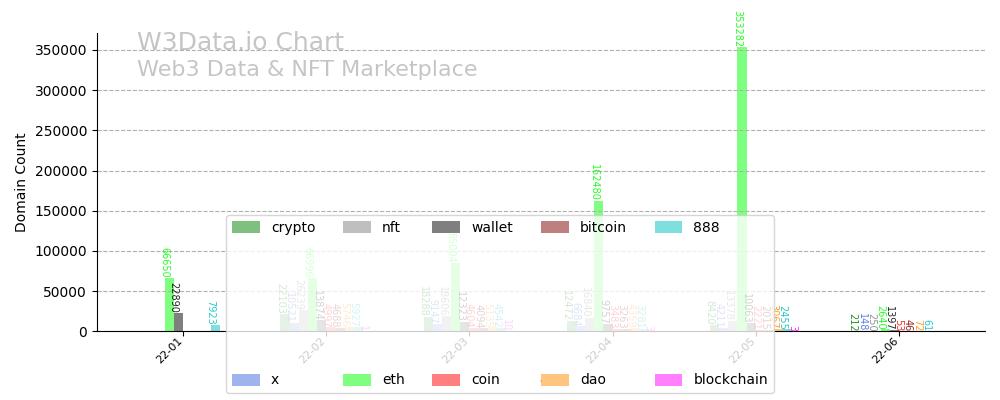This screenshot has height=400, width=1000.
Task: Select the wallet legend color swatch
Action: click(446, 228)
